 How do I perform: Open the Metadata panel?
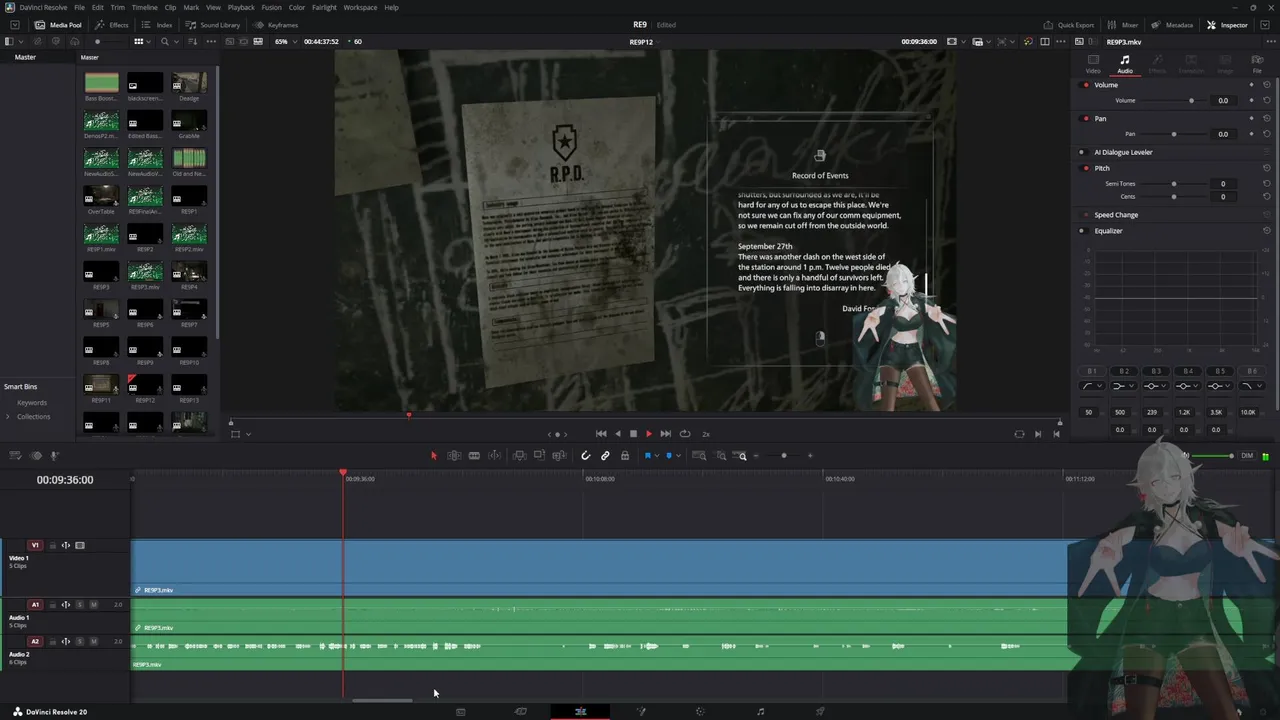[1172, 25]
